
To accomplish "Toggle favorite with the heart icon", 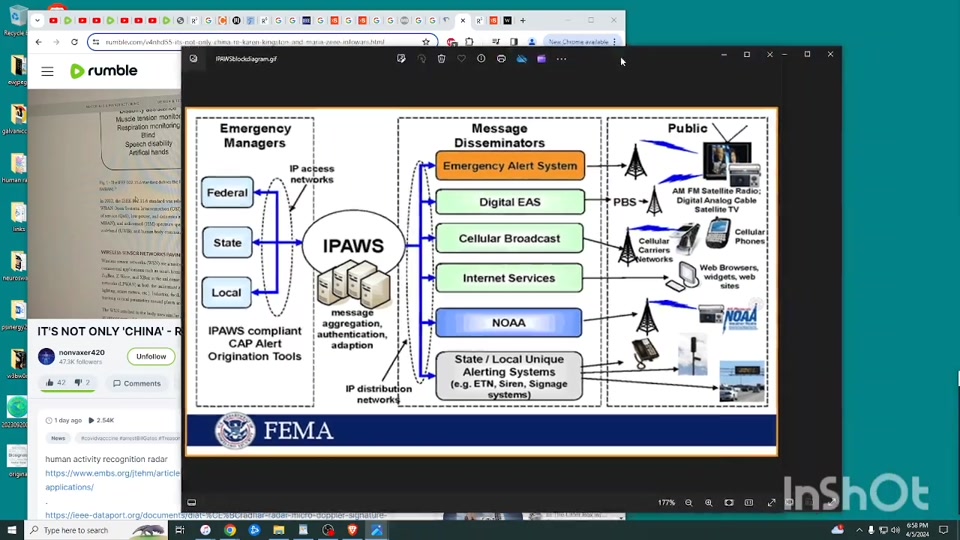I will pos(461,59).
